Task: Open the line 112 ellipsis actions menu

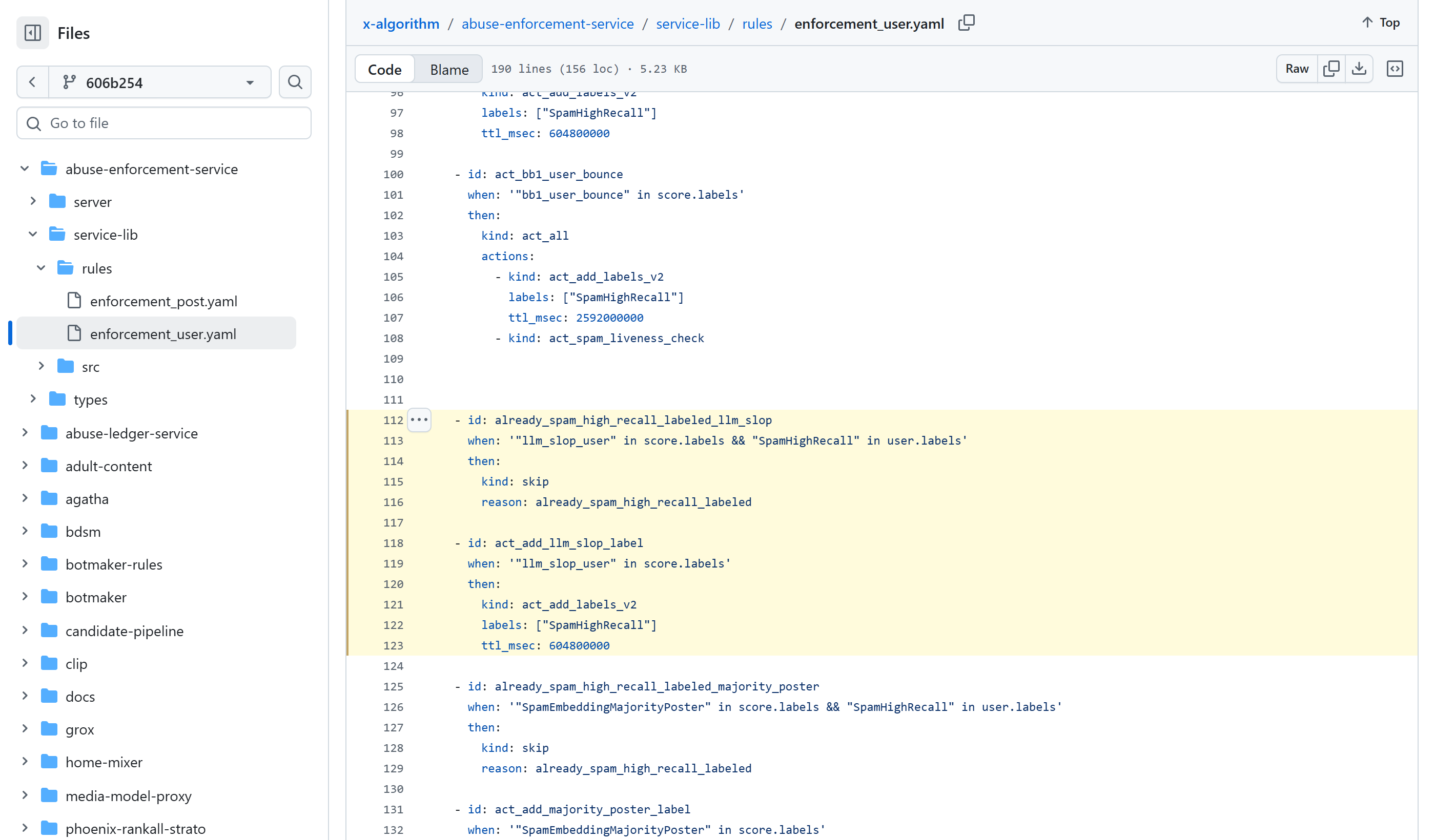Action: click(x=419, y=420)
